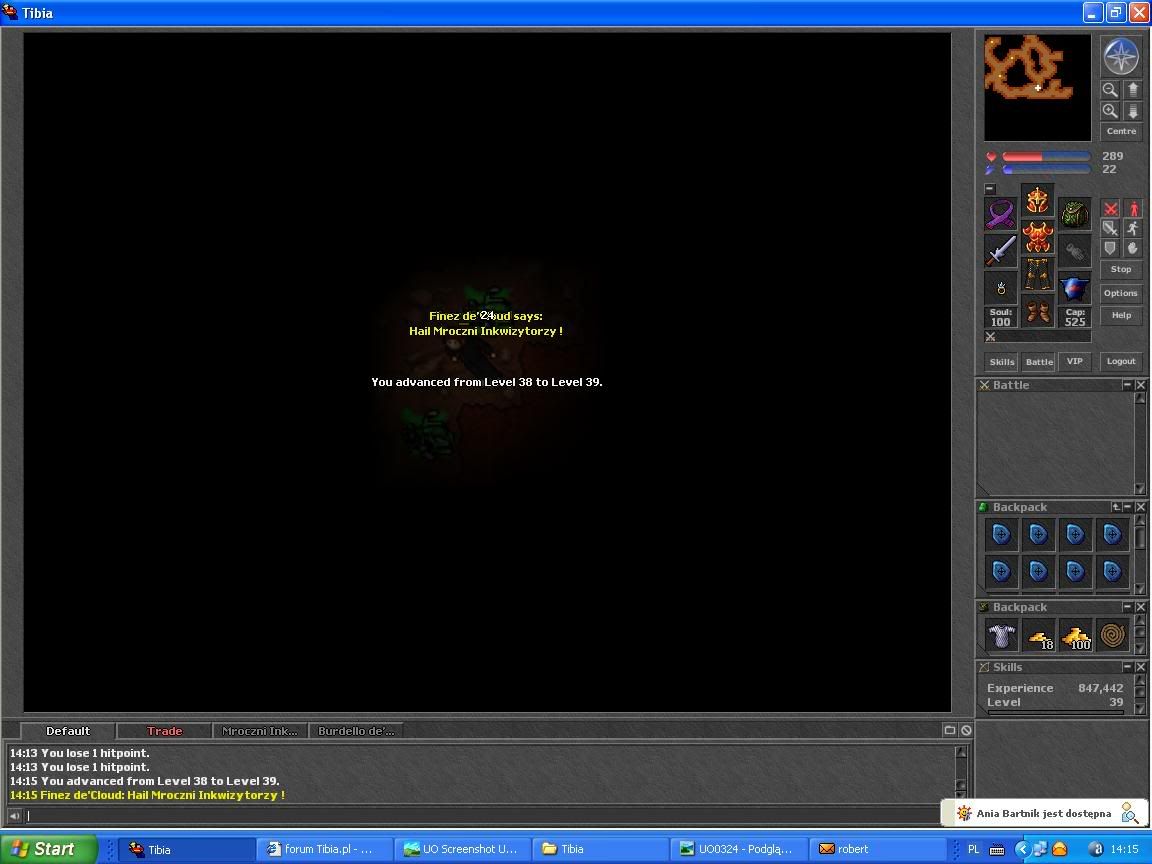Click the sword in the weapon slot
Viewport: 1152px width, 864px height.
click(x=1001, y=251)
